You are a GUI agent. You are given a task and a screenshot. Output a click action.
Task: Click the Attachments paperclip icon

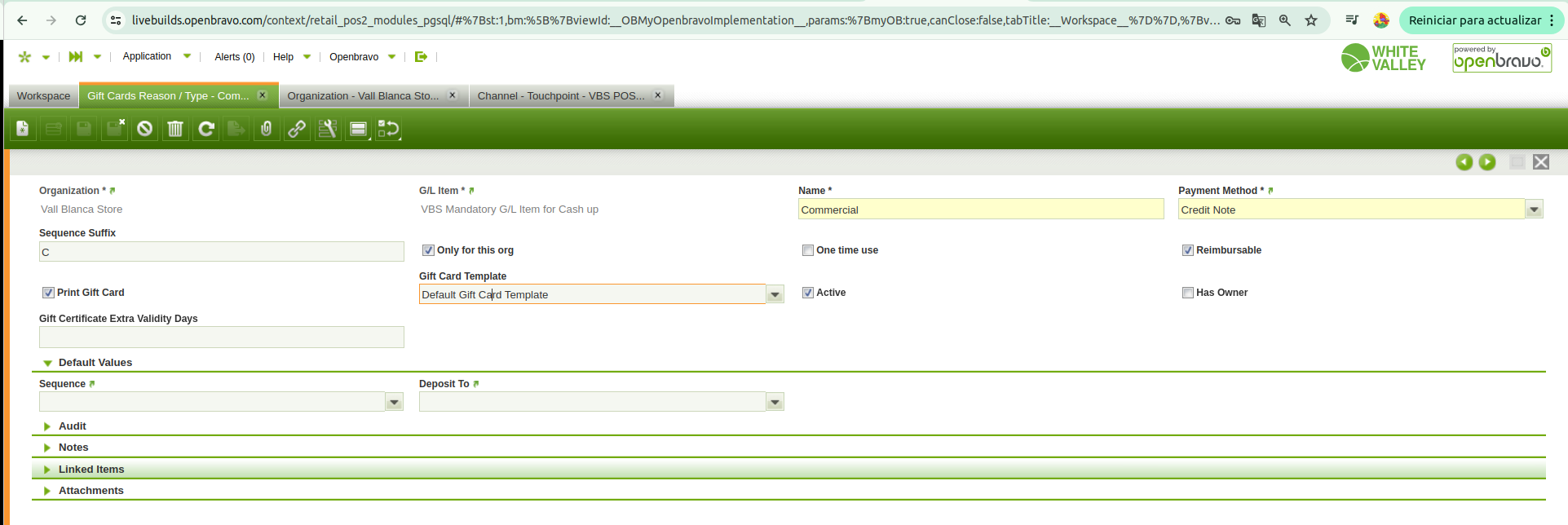tap(267, 129)
